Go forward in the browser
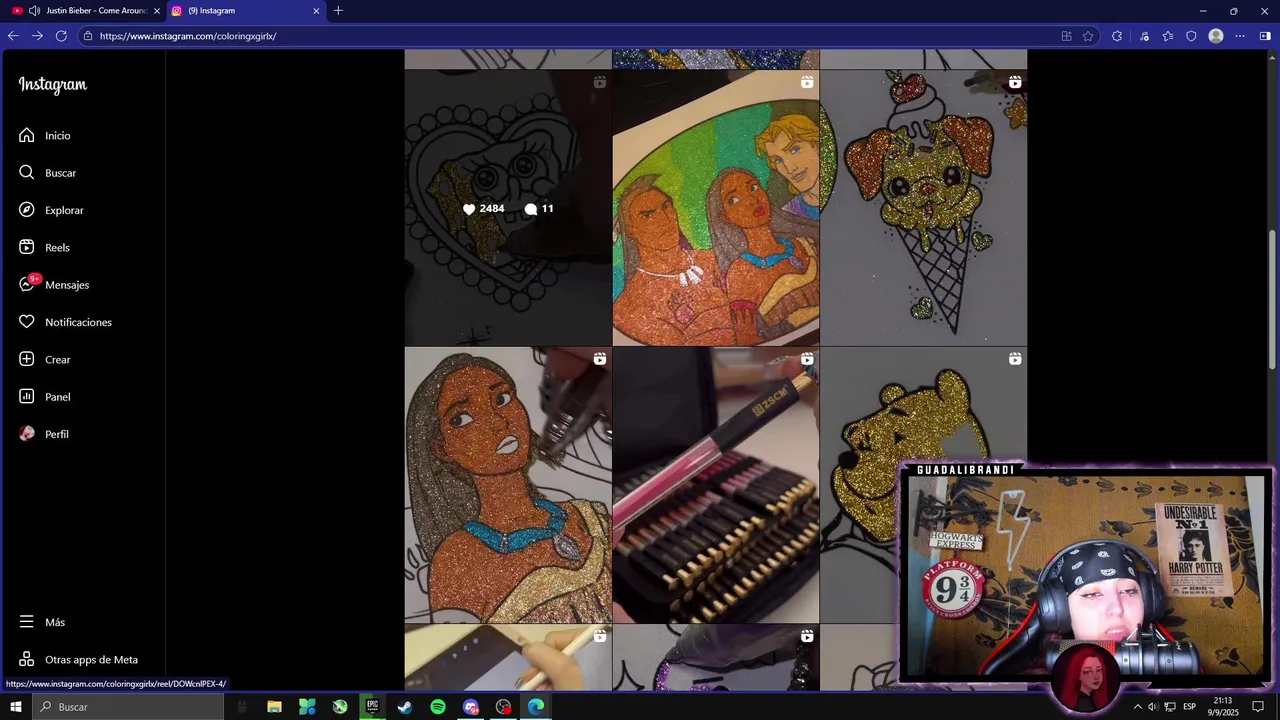1280x720 pixels. (37, 36)
